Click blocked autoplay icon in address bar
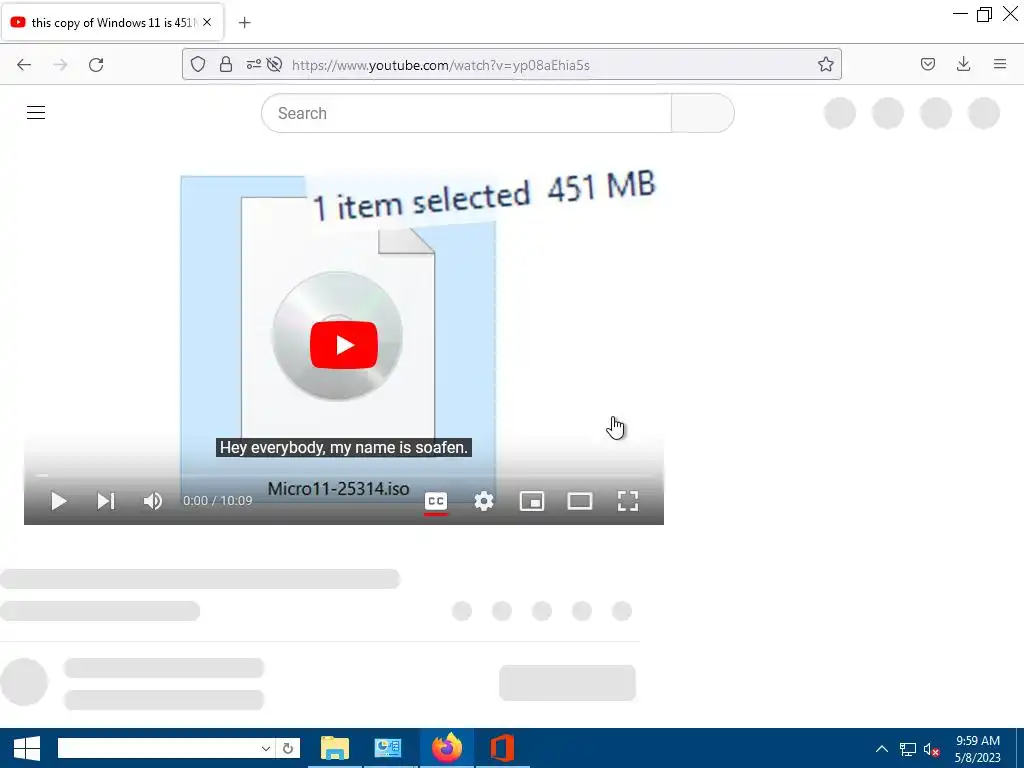 tap(274, 64)
